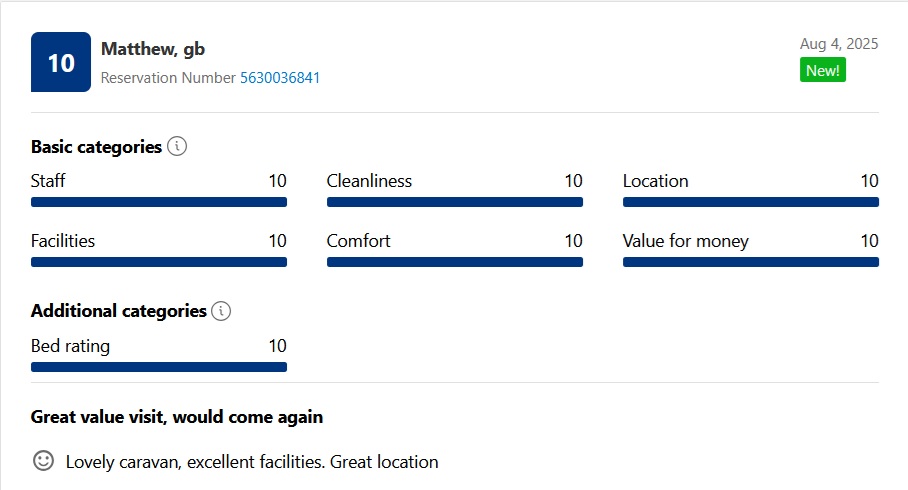
Task: Open reservation number 5630036841 link
Action: point(280,78)
